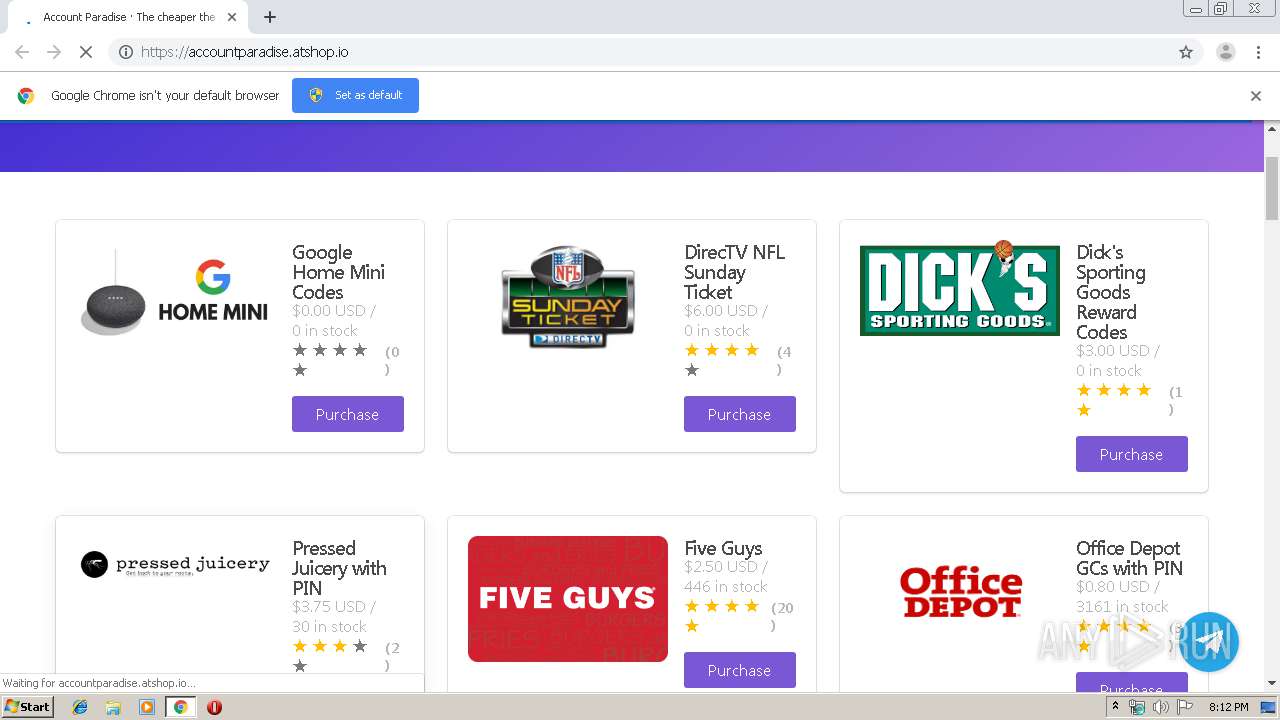Open a new tab with the plus button

(269, 17)
